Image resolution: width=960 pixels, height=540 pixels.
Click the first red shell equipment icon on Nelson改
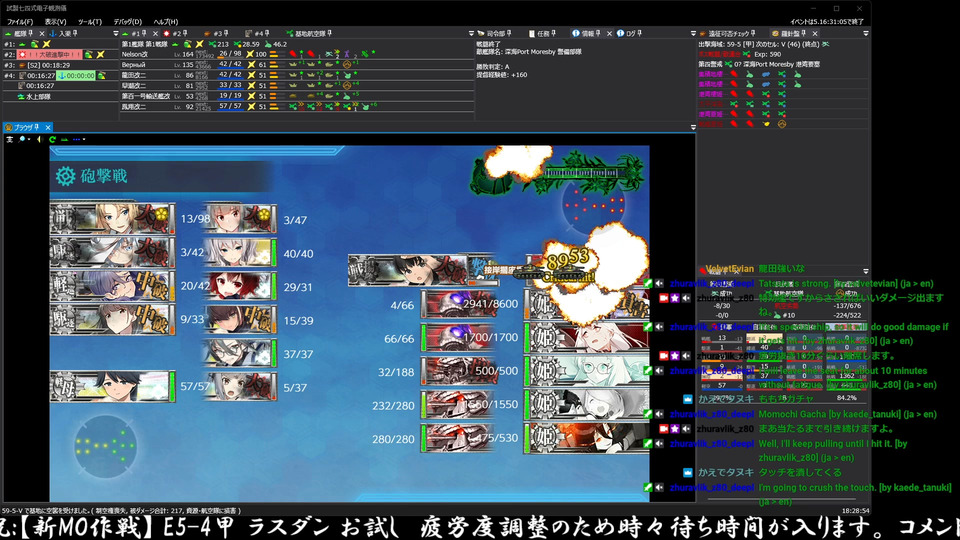293,54
